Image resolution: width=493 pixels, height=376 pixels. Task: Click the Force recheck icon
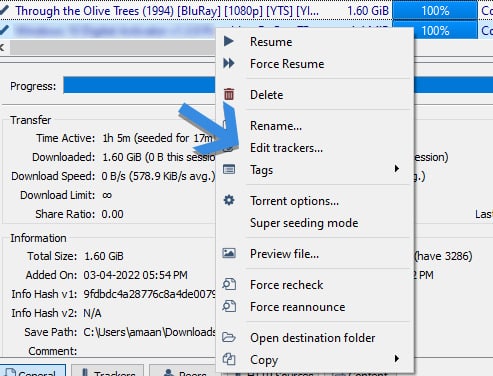[229, 284]
